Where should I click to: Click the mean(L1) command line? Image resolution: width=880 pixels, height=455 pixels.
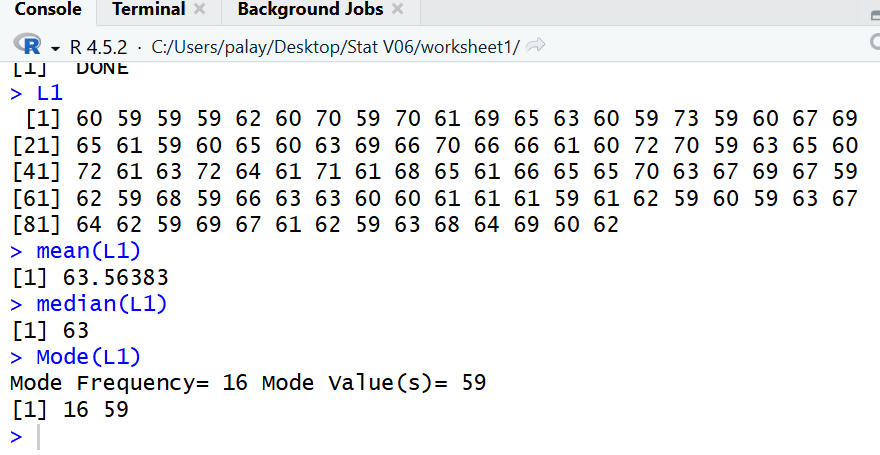(x=88, y=251)
